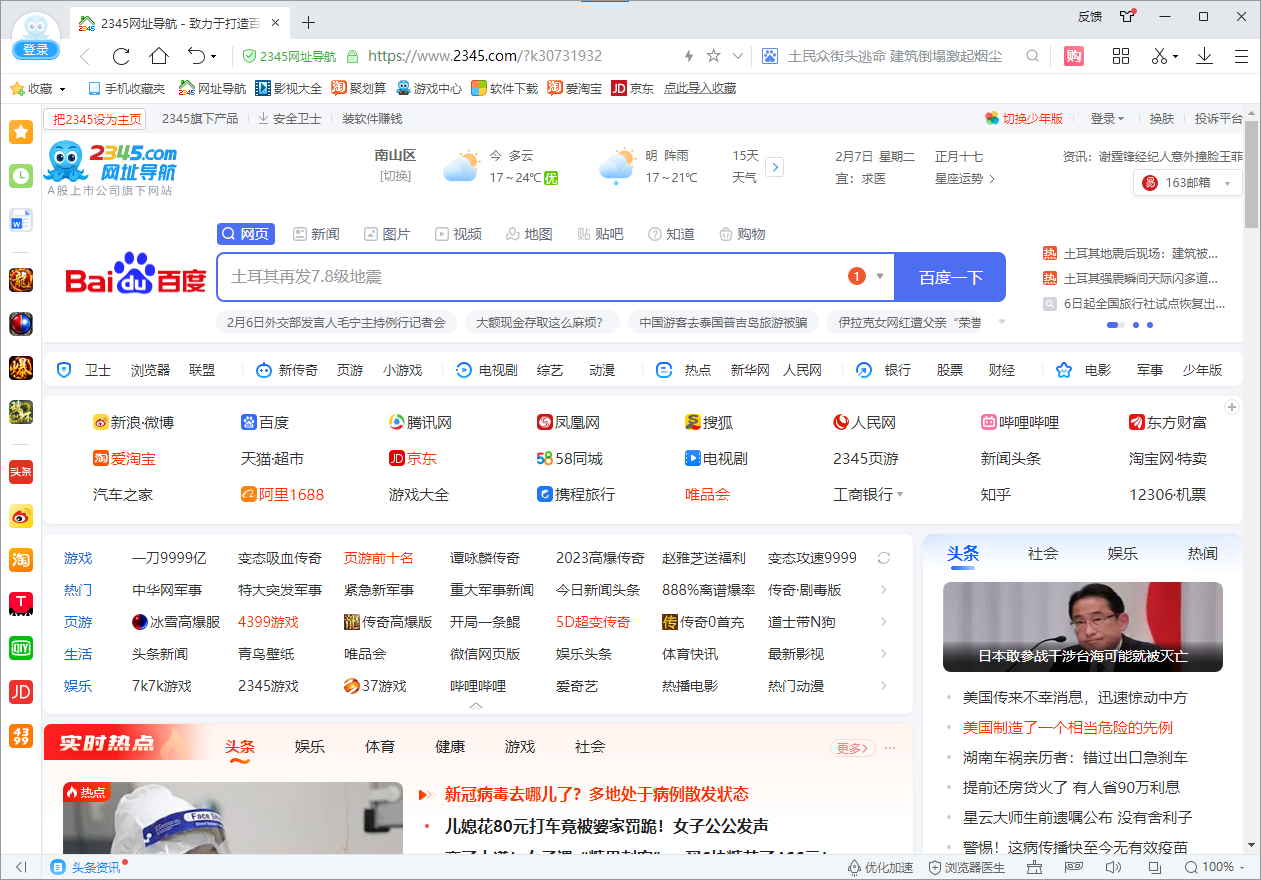Collapse the sidebar with the bottom-left arrow
The width and height of the screenshot is (1261, 880).
point(21,867)
